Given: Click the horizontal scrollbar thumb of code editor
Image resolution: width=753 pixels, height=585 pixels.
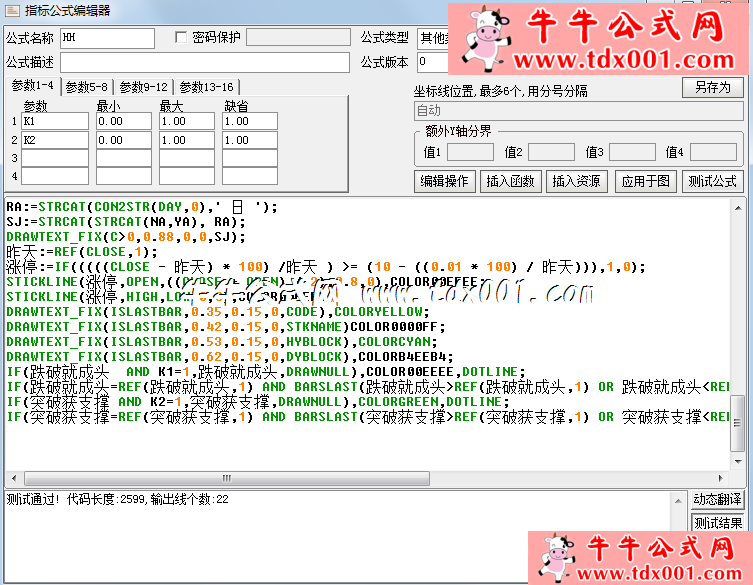Looking at the screenshot, I should [227, 478].
